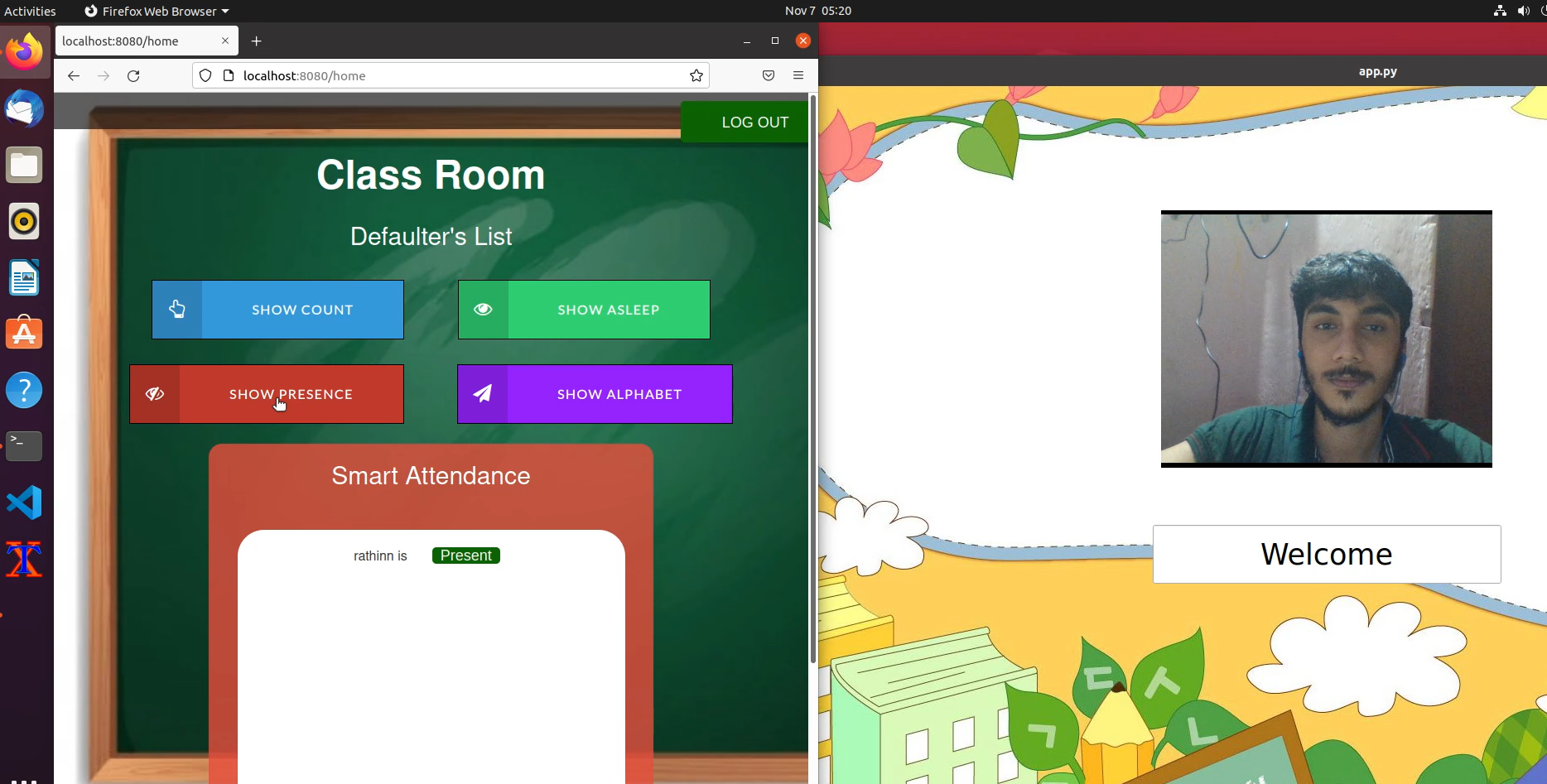Viewport: 1547px width, 784px height.
Task: Click the webcam video feed in app.py window
Action: [x=1327, y=339]
